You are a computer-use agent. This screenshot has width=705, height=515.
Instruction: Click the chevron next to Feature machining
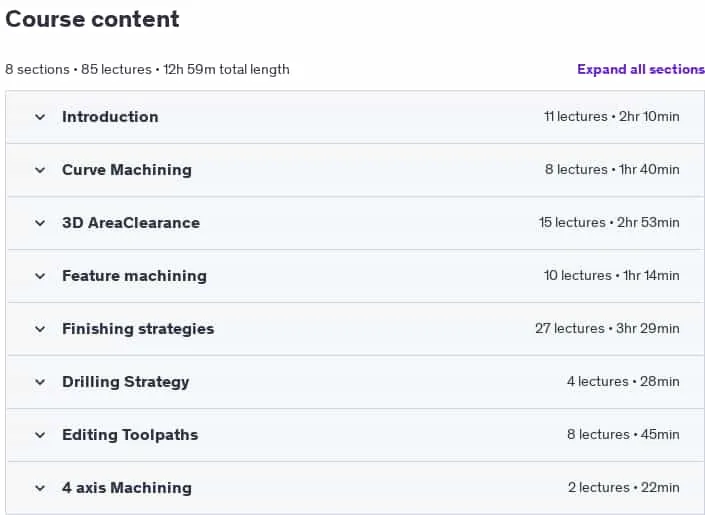coord(40,277)
